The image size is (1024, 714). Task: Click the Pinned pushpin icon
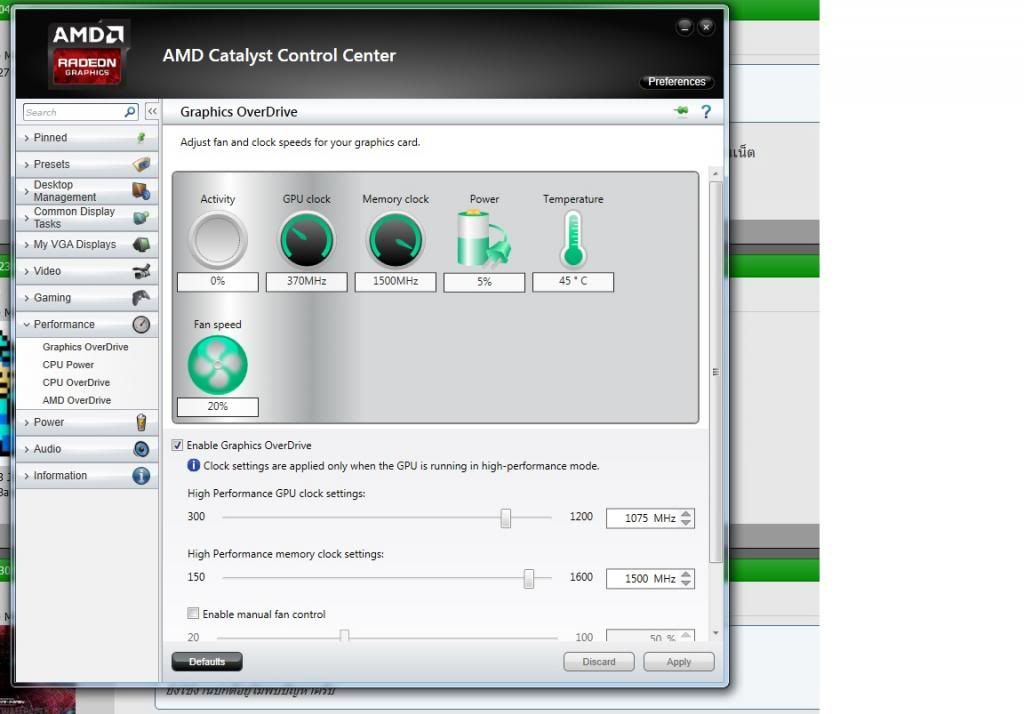click(x=141, y=137)
